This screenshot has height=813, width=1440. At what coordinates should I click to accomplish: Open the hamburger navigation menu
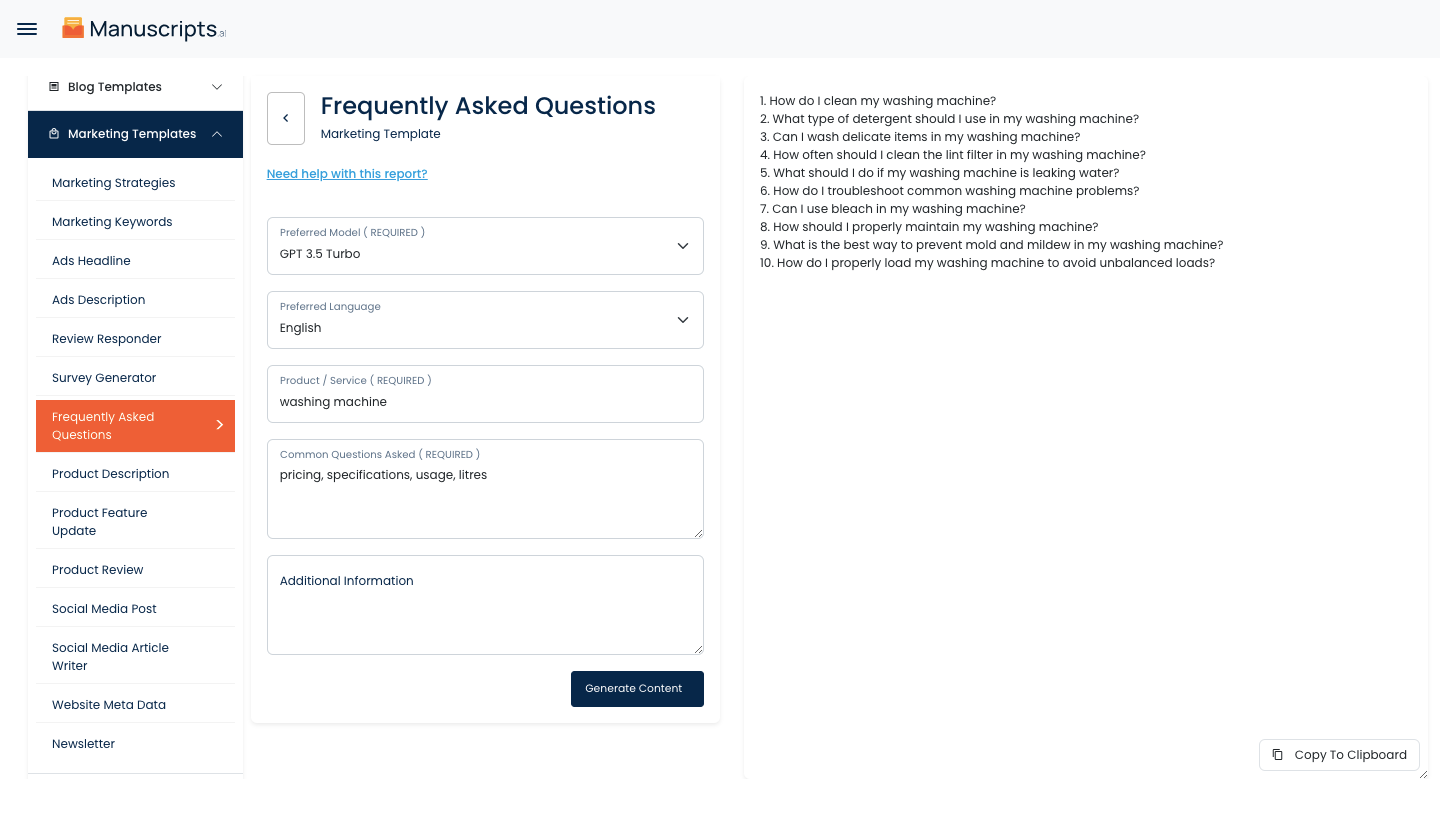tap(27, 29)
